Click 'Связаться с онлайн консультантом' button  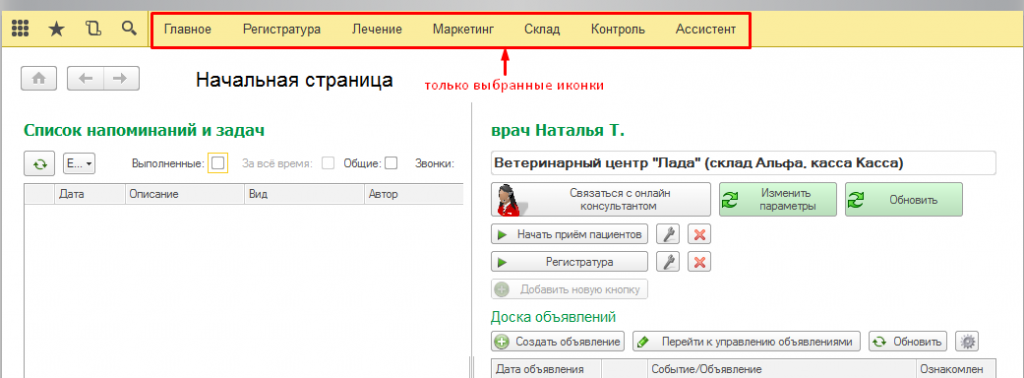coord(600,199)
